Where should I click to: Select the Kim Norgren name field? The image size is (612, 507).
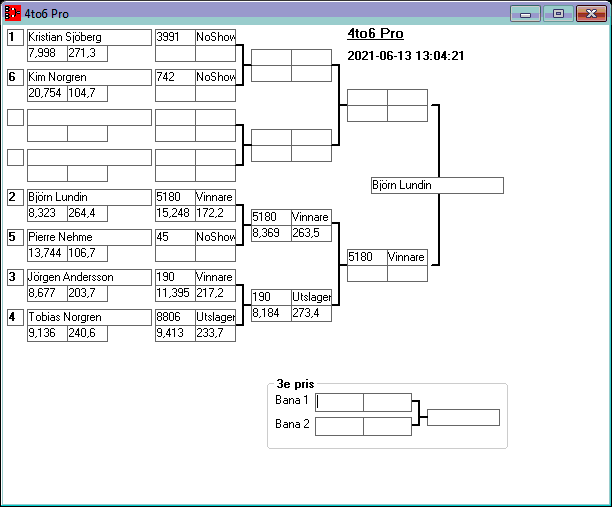(x=89, y=77)
